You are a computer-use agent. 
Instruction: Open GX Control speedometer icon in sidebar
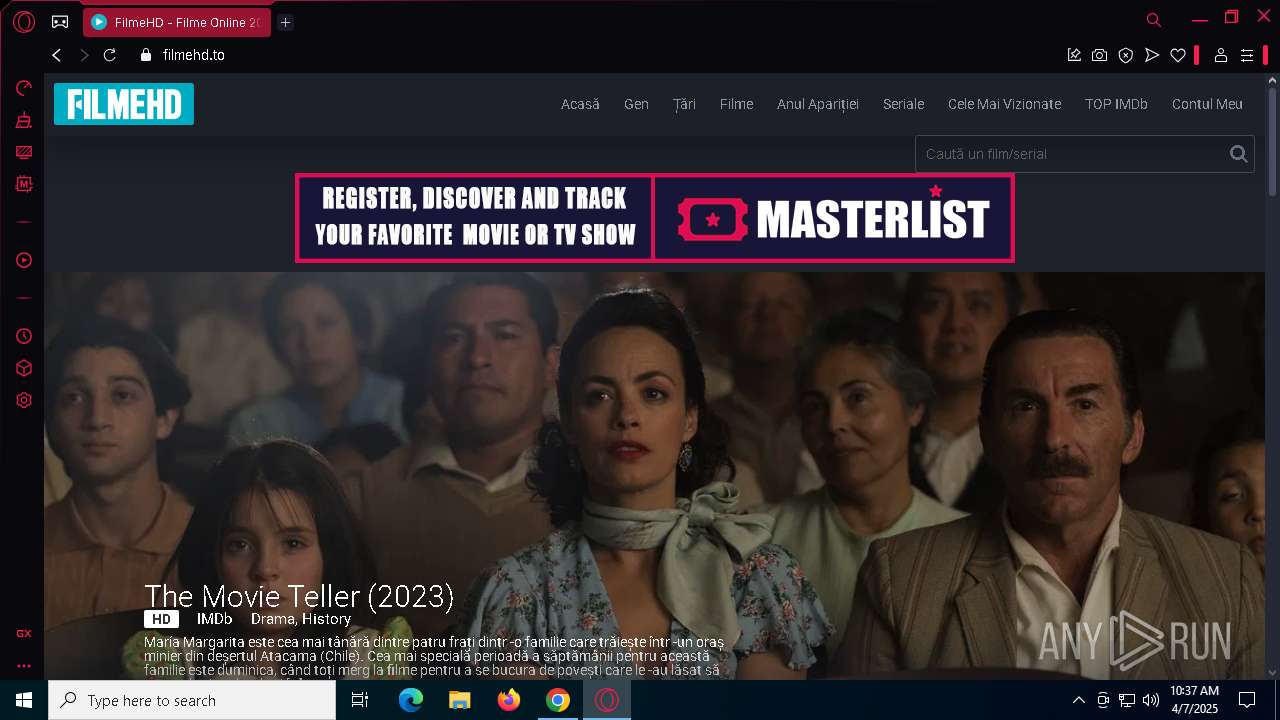tap(24, 88)
